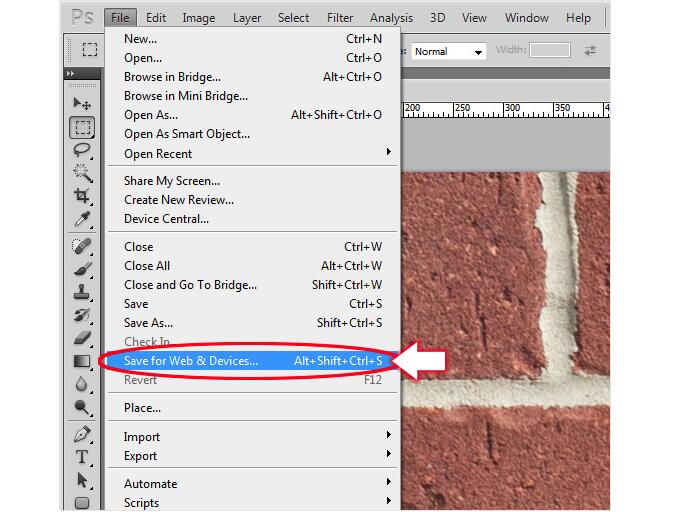Select the Rectangular Marquee tool in toolbox
The width and height of the screenshot is (696, 512).
82,127
